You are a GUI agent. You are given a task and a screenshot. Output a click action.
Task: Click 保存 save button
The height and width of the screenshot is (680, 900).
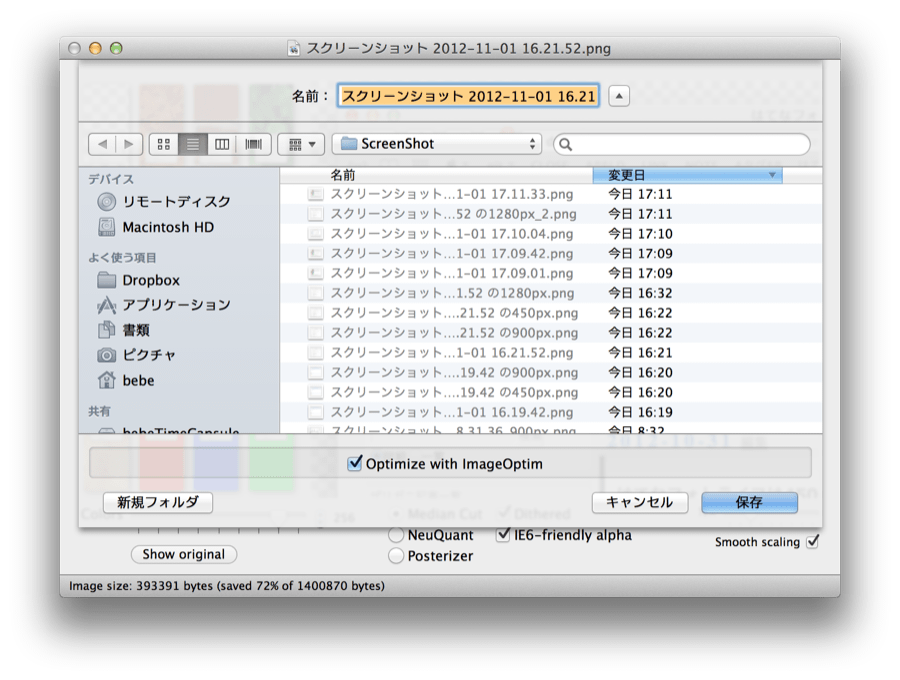pos(749,503)
